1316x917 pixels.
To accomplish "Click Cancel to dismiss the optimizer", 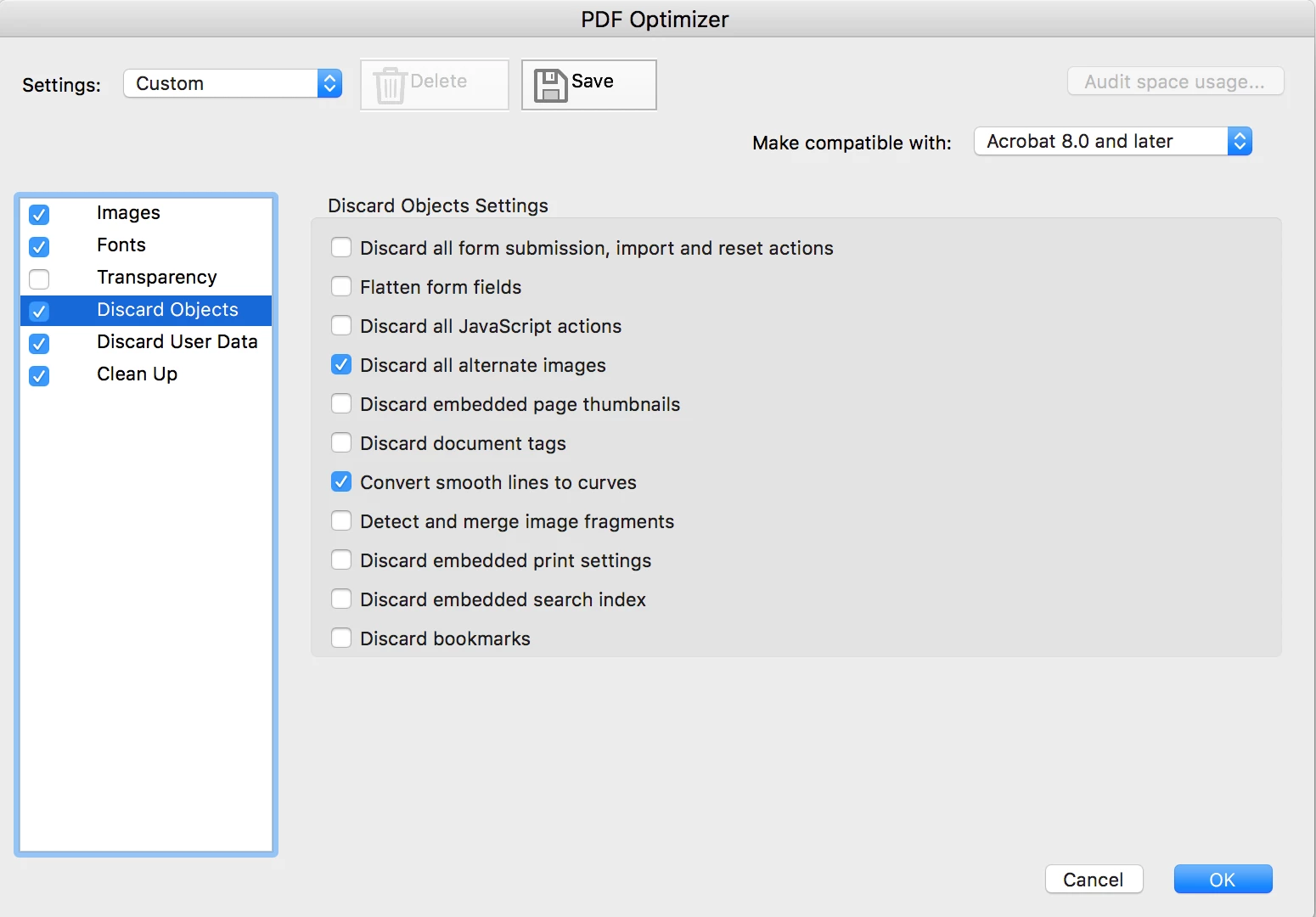I will (x=1094, y=880).
